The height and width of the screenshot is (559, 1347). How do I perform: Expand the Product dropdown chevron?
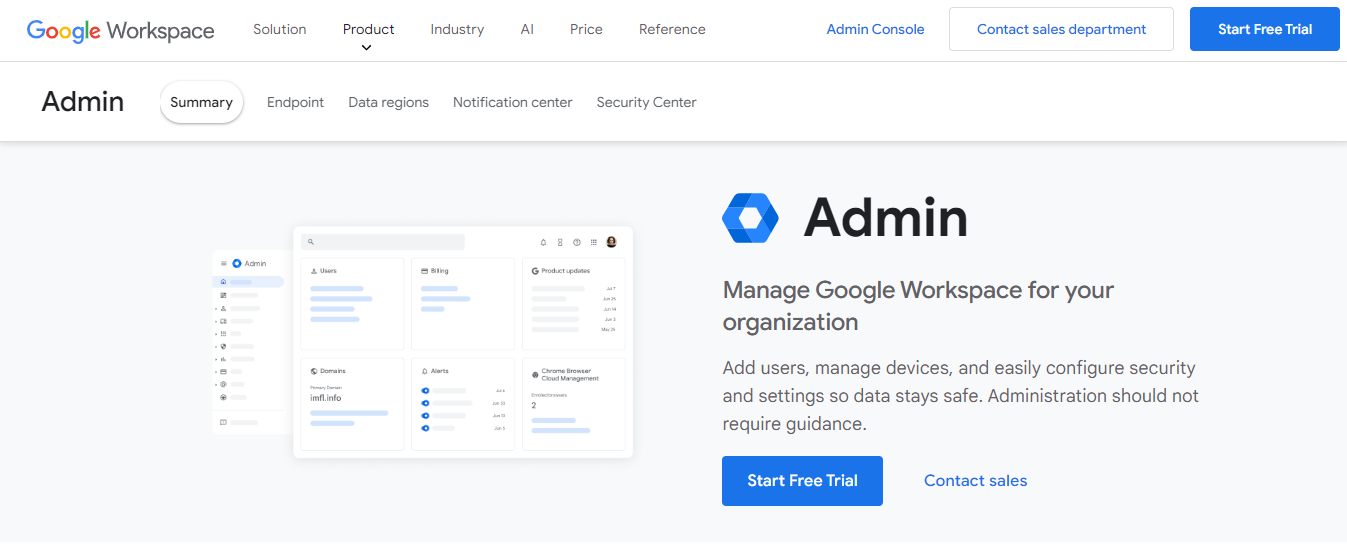pos(367,47)
